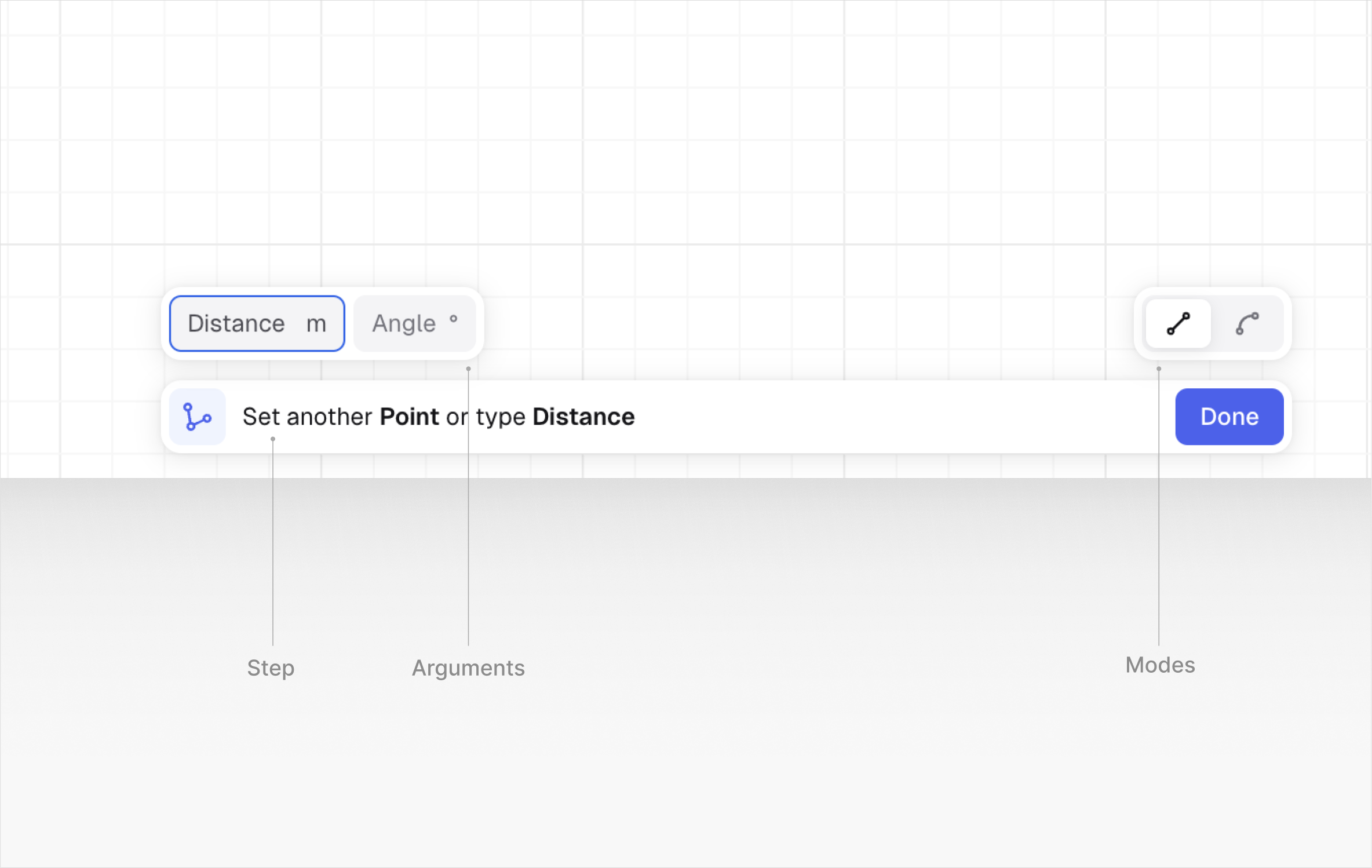Click the degree symbol in Angle field
The width and height of the screenshot is (1372, 868).
(454, 319)
